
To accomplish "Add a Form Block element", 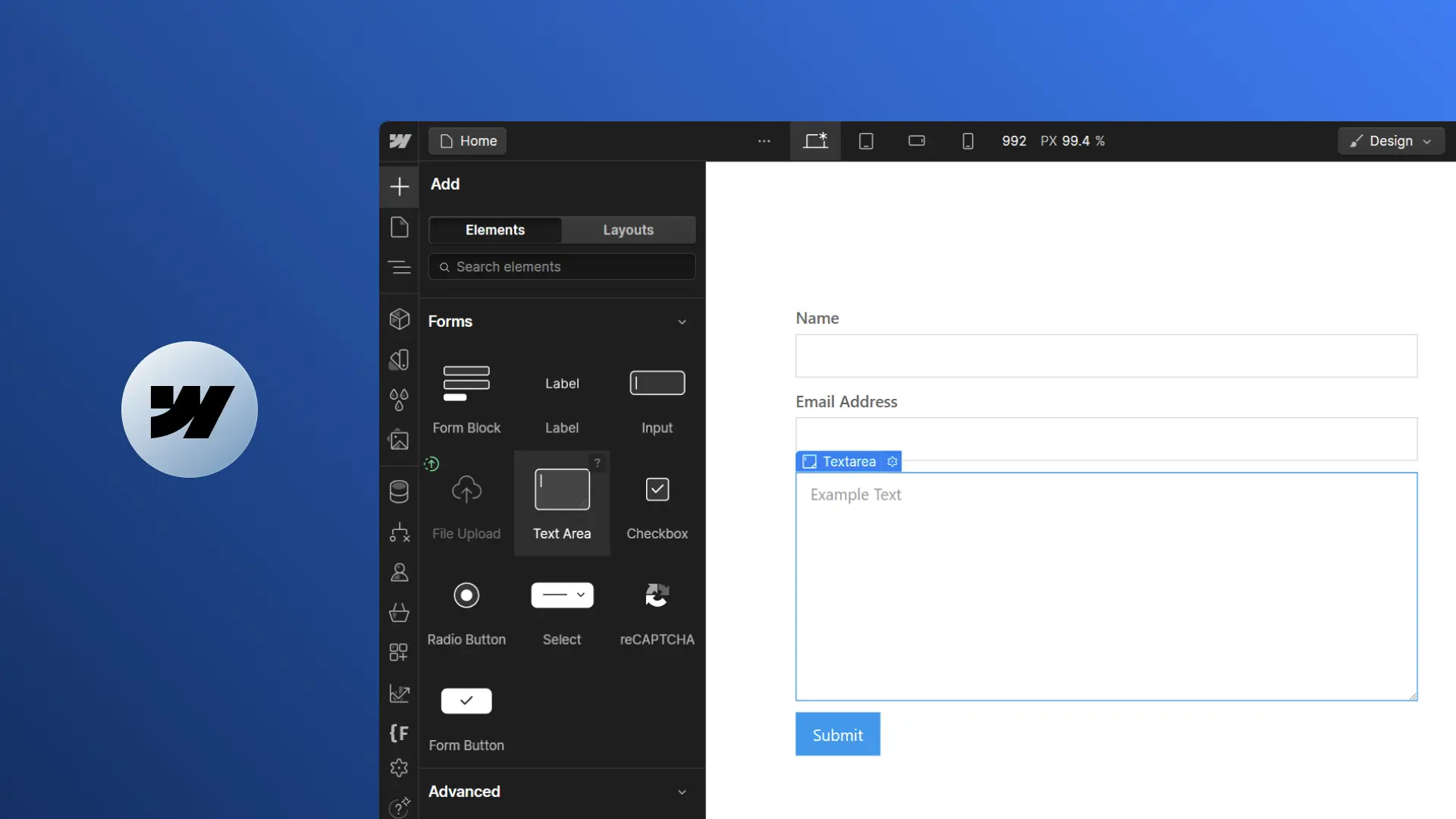I will pos(466,398).
